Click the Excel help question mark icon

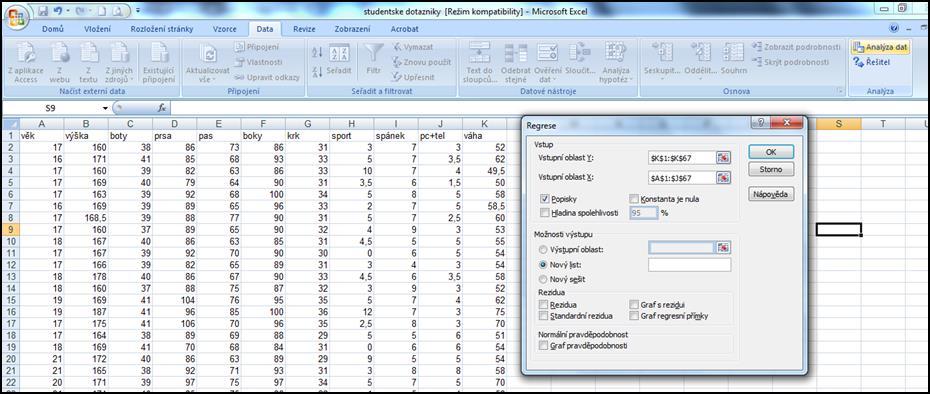[894, 28]
